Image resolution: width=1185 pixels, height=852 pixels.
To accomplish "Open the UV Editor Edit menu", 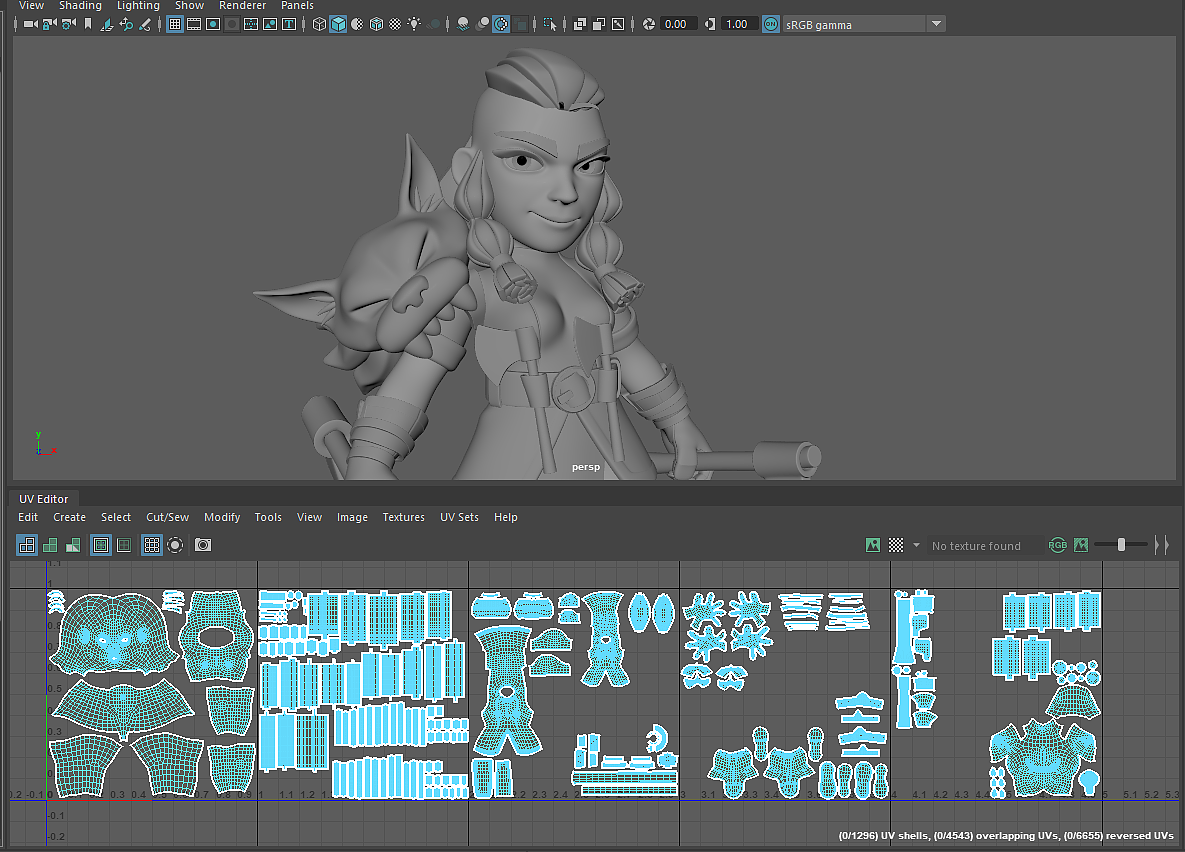I will pyautogui.click(x=28, y=517).
